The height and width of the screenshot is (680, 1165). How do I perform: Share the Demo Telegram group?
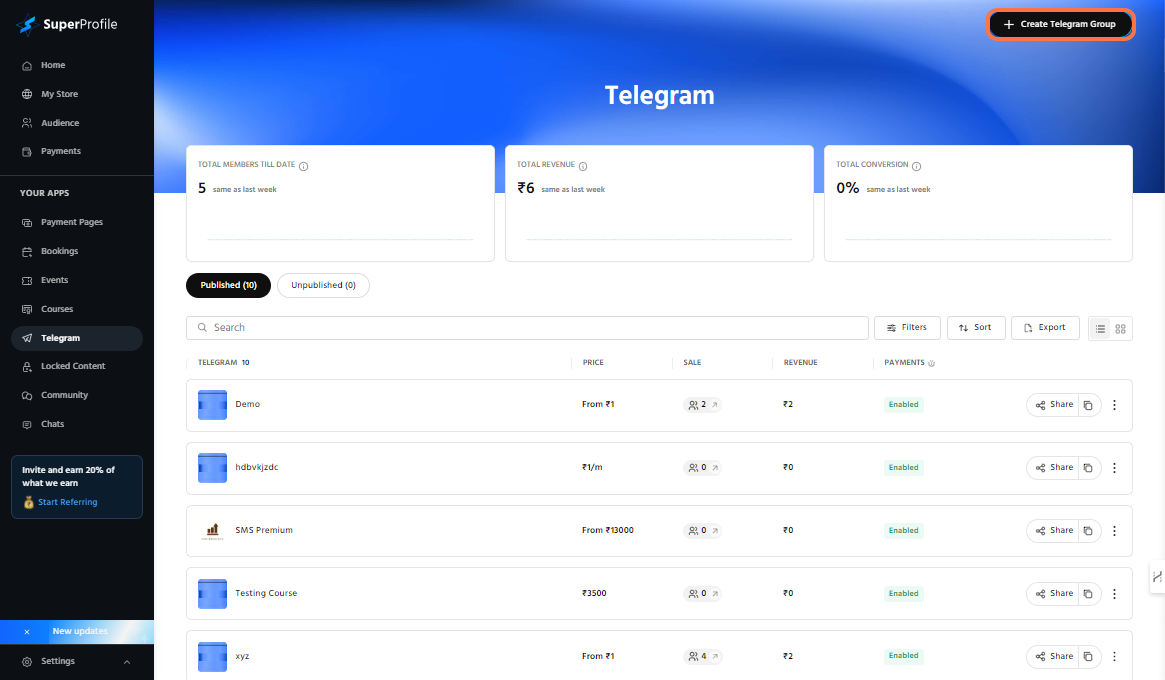[x=1054, y=405]
